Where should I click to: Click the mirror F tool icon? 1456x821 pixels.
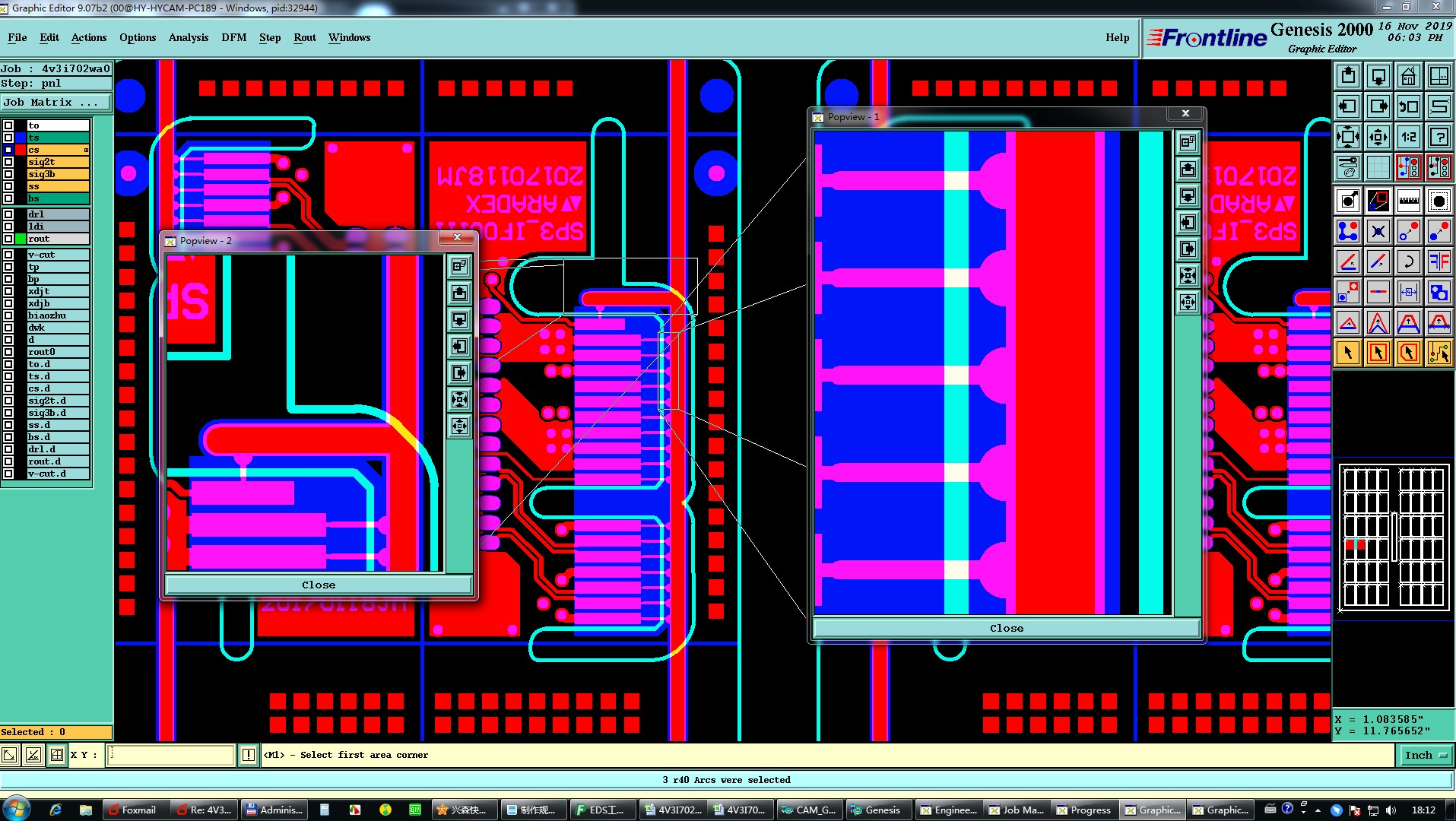point(1439,262)
